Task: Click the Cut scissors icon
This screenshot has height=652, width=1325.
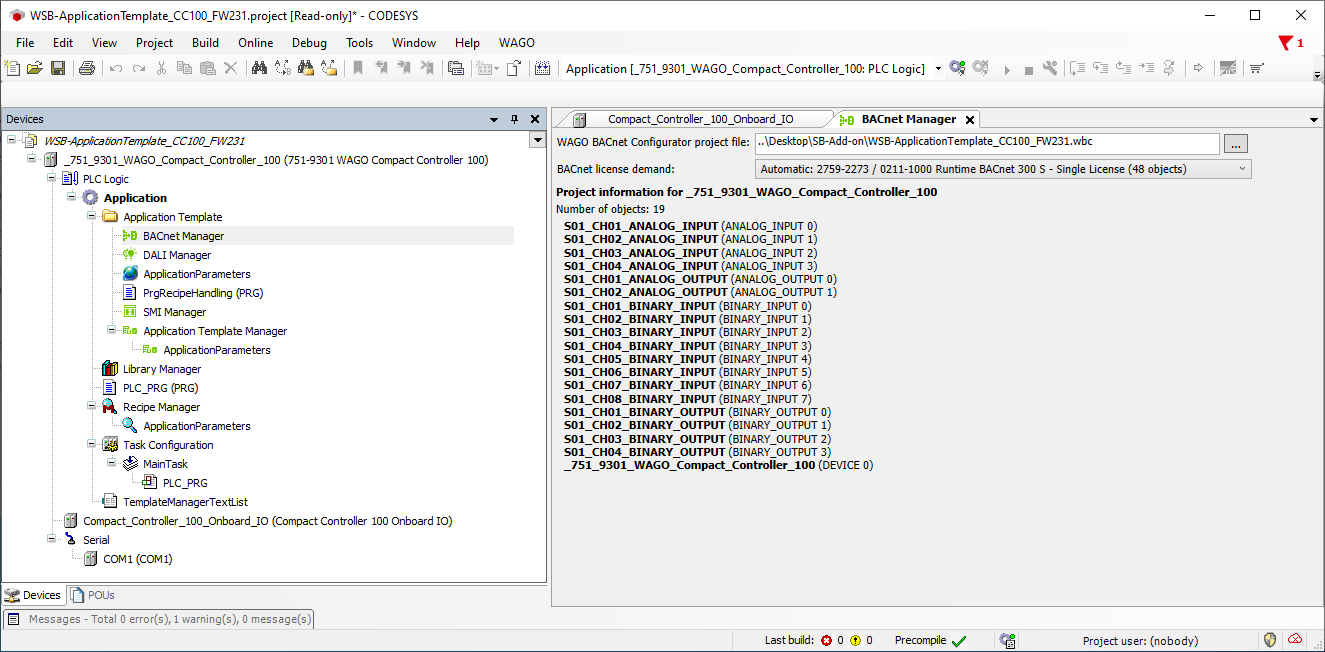Action: click(161, 68)
